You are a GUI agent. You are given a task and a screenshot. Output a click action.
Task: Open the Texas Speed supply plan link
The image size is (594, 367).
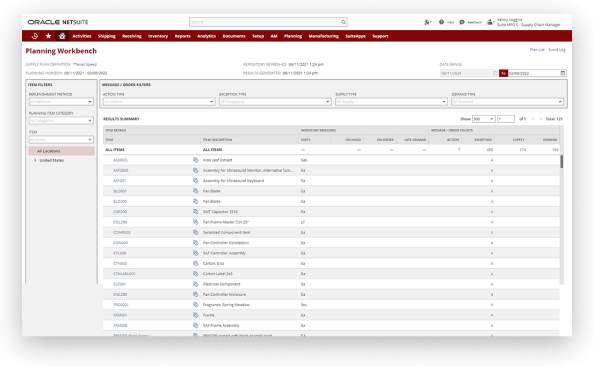point(85,64)
